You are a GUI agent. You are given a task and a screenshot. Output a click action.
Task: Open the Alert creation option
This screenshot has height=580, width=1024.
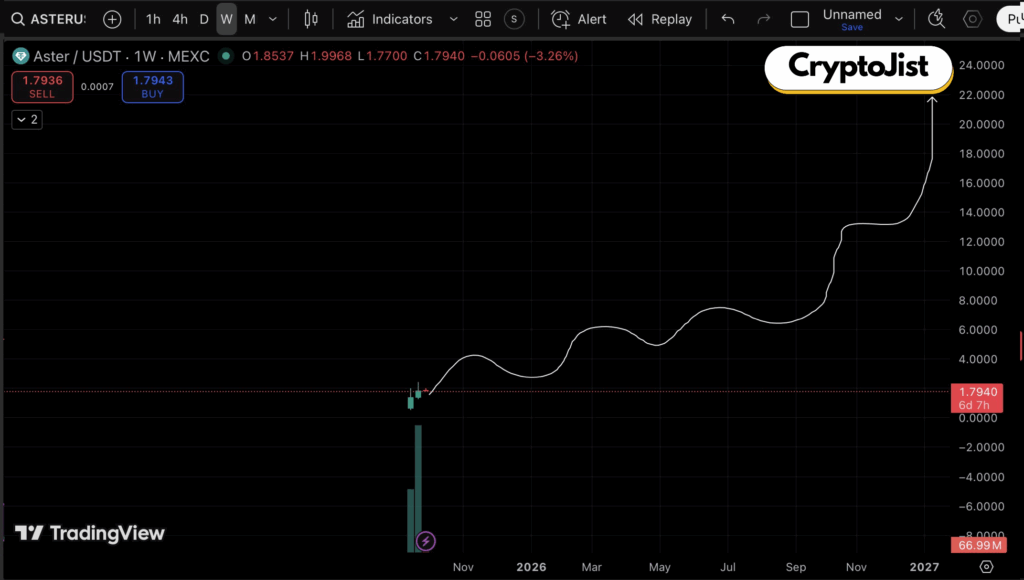pyautogui.click(x=579, y=19)
